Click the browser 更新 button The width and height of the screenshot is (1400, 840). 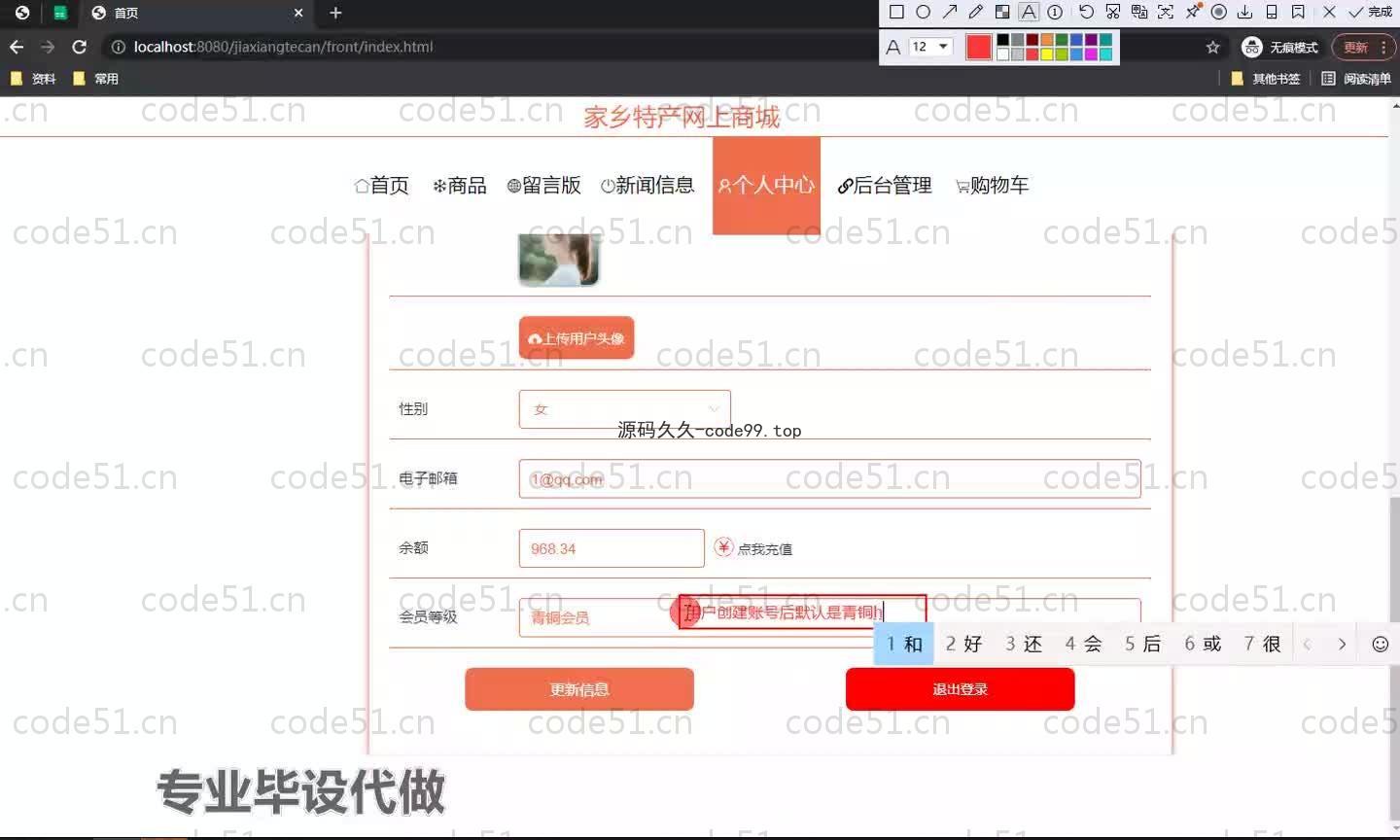pos(1364,47)
